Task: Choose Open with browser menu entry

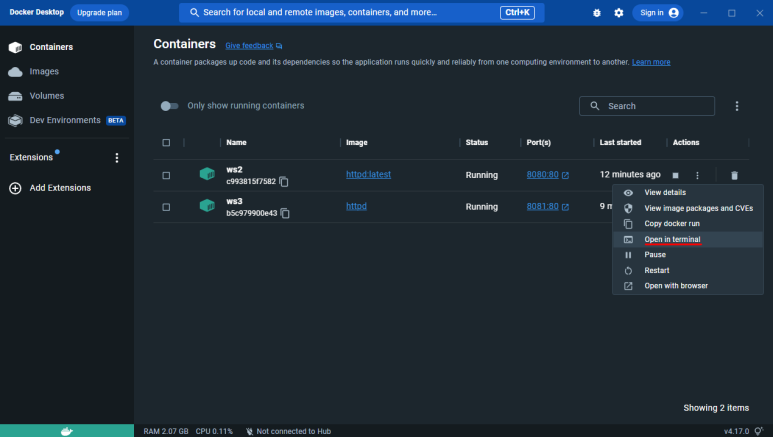Action: (x=688, y=286)
